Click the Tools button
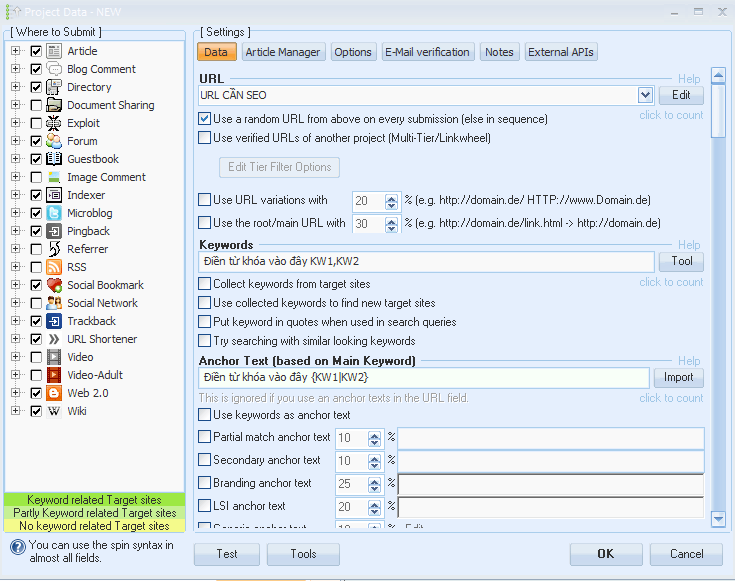Screen dimensions: 735x581 (303, 554)
